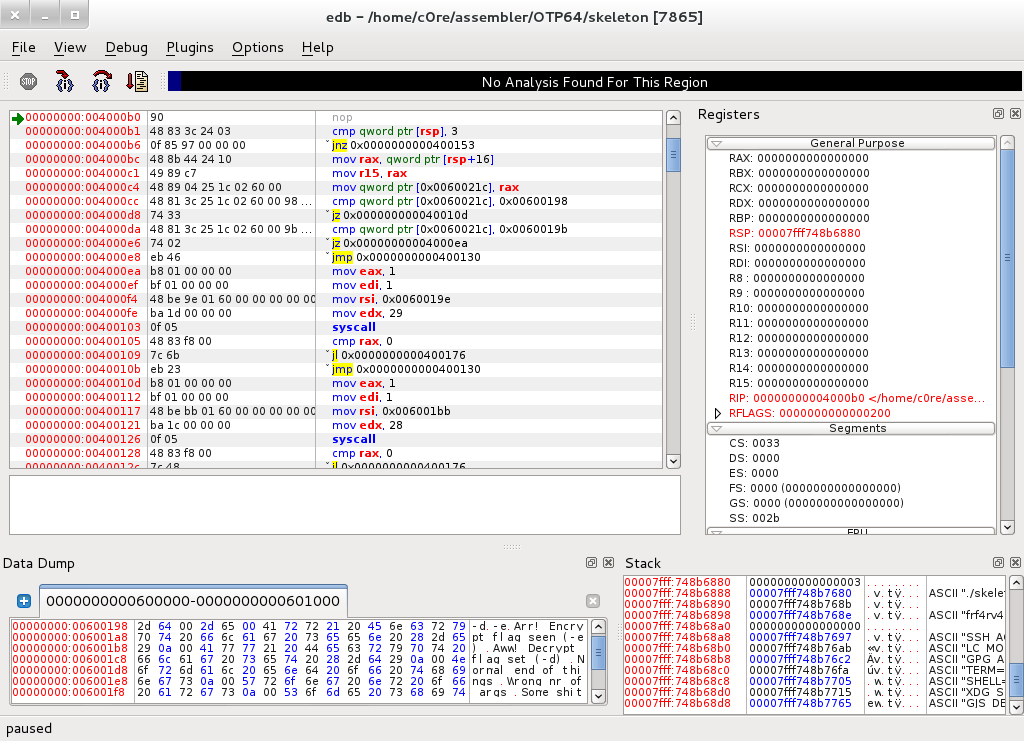Click the Step Into toolbar icon
This screenshot has width=1024, height=741.
pyautogui.click(x=64, y=82)
